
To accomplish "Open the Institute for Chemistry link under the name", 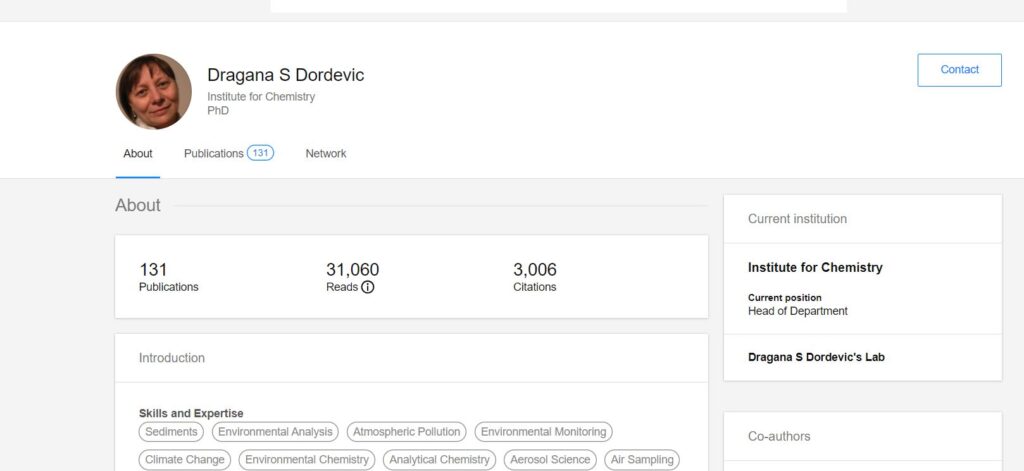I will (261, 97).
